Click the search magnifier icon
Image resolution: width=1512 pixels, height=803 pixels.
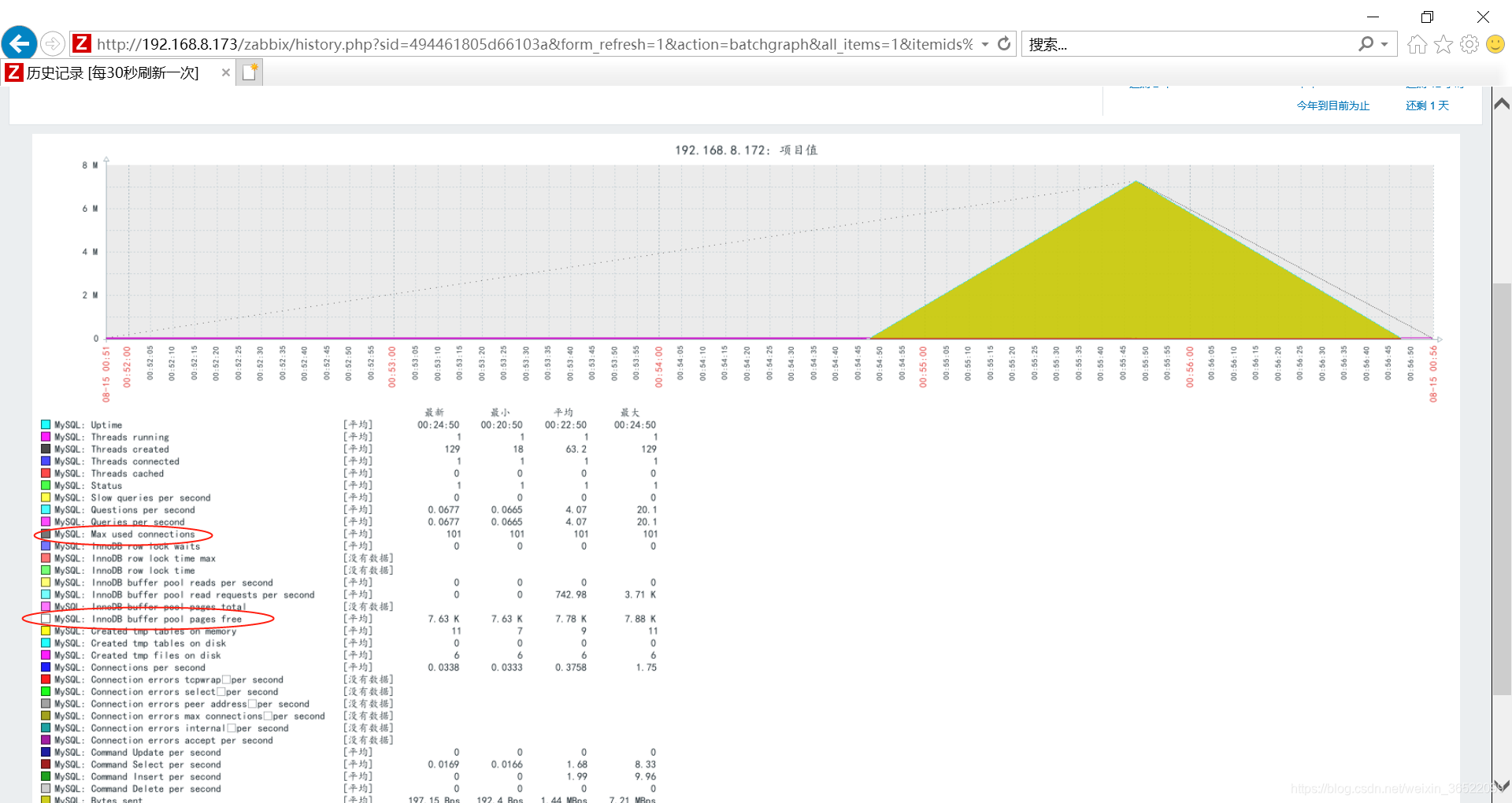(1366, 44)
